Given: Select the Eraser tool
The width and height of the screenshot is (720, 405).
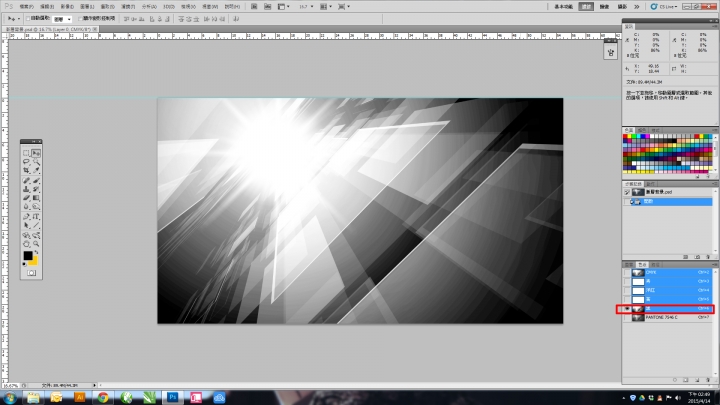Looking at the screenshot, I should (x=27, y=198).
